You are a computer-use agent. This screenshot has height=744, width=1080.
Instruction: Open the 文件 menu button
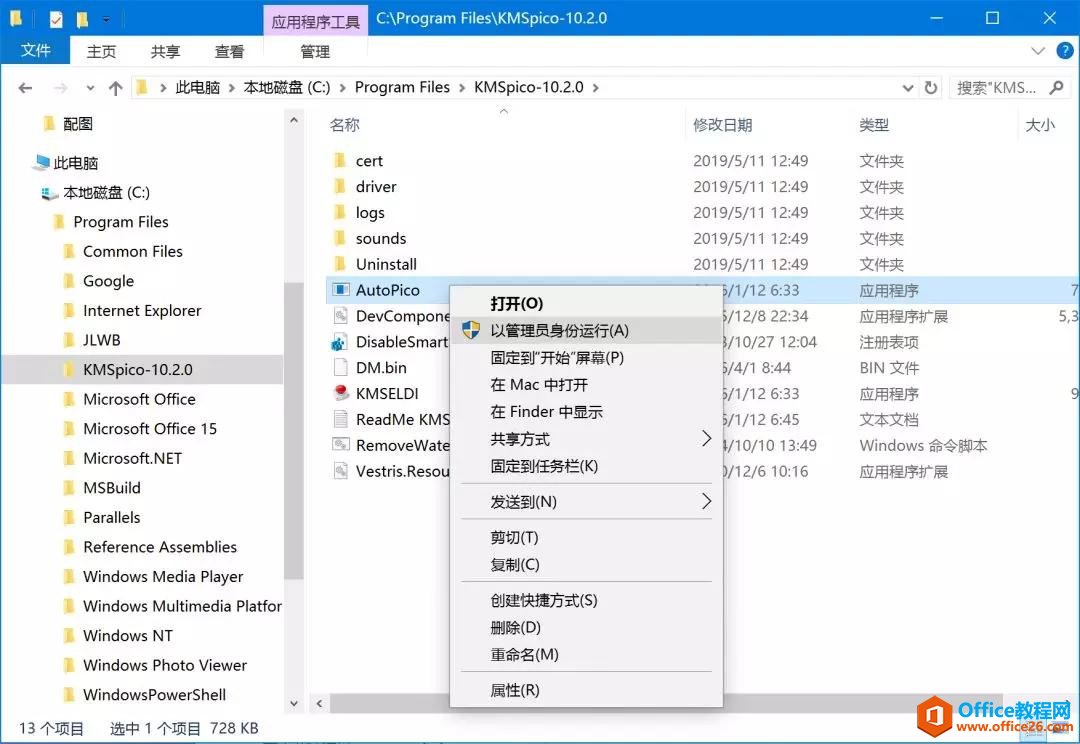[36, 51]
